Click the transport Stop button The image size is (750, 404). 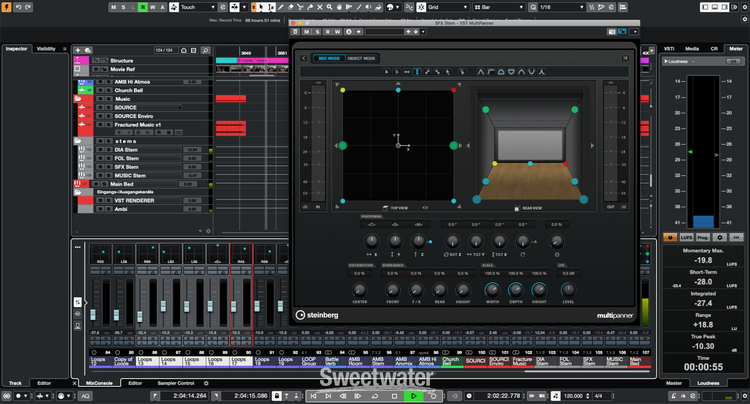point(395,396)
